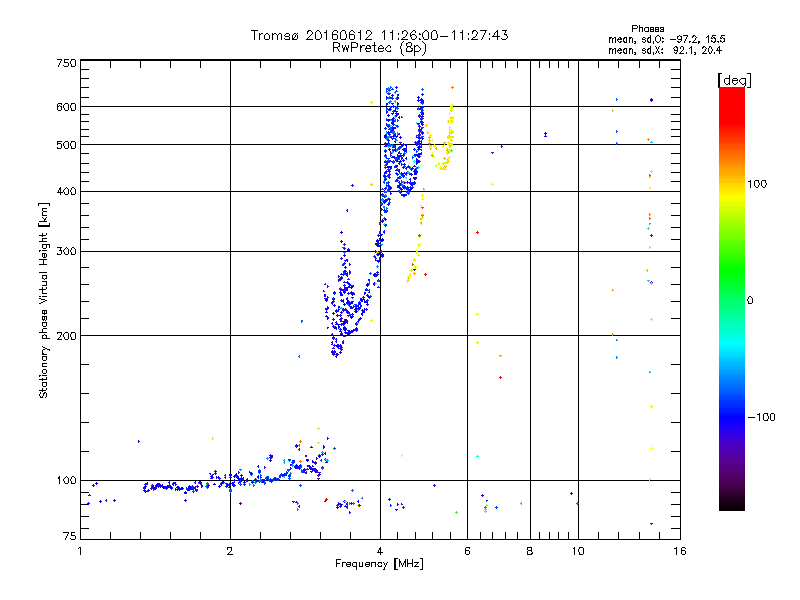Click the y-axis '100' tick label
The height and width of the screenshot is (600, 800).
pos(66,480)
